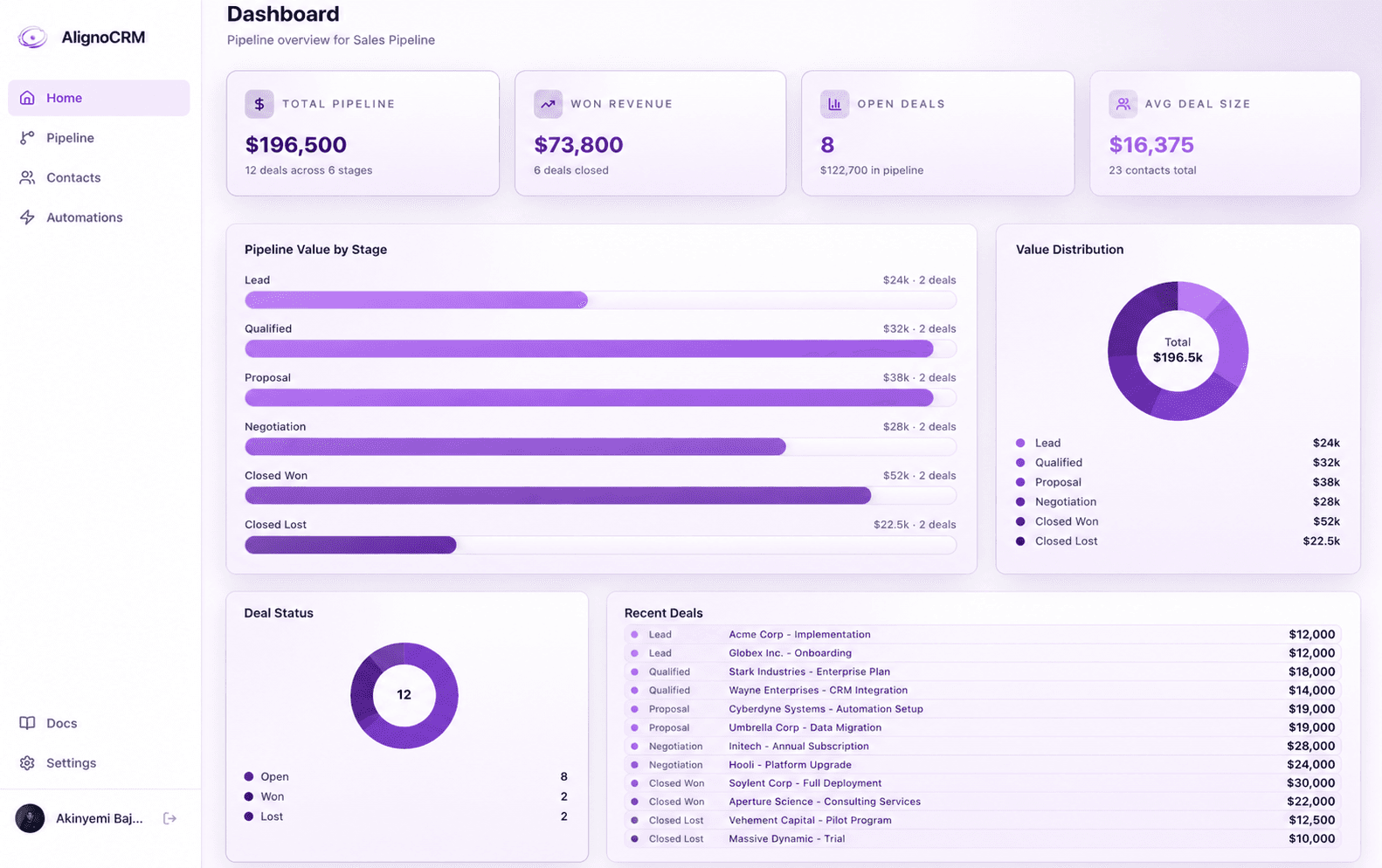Open the Settings menu item
Screen dimensions: 1382x868
[x=99, y=763]
